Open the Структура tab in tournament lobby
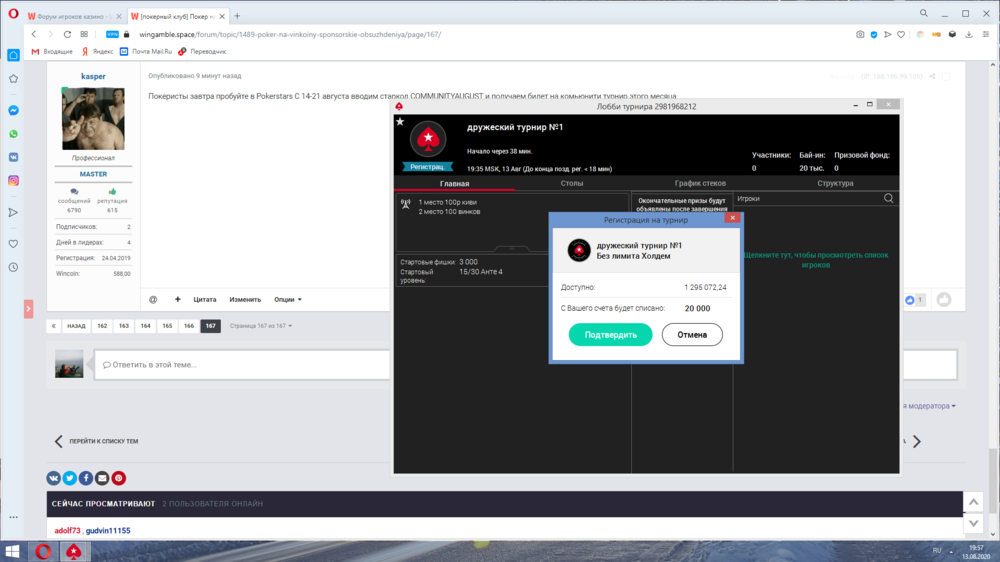 click(835, 184)
